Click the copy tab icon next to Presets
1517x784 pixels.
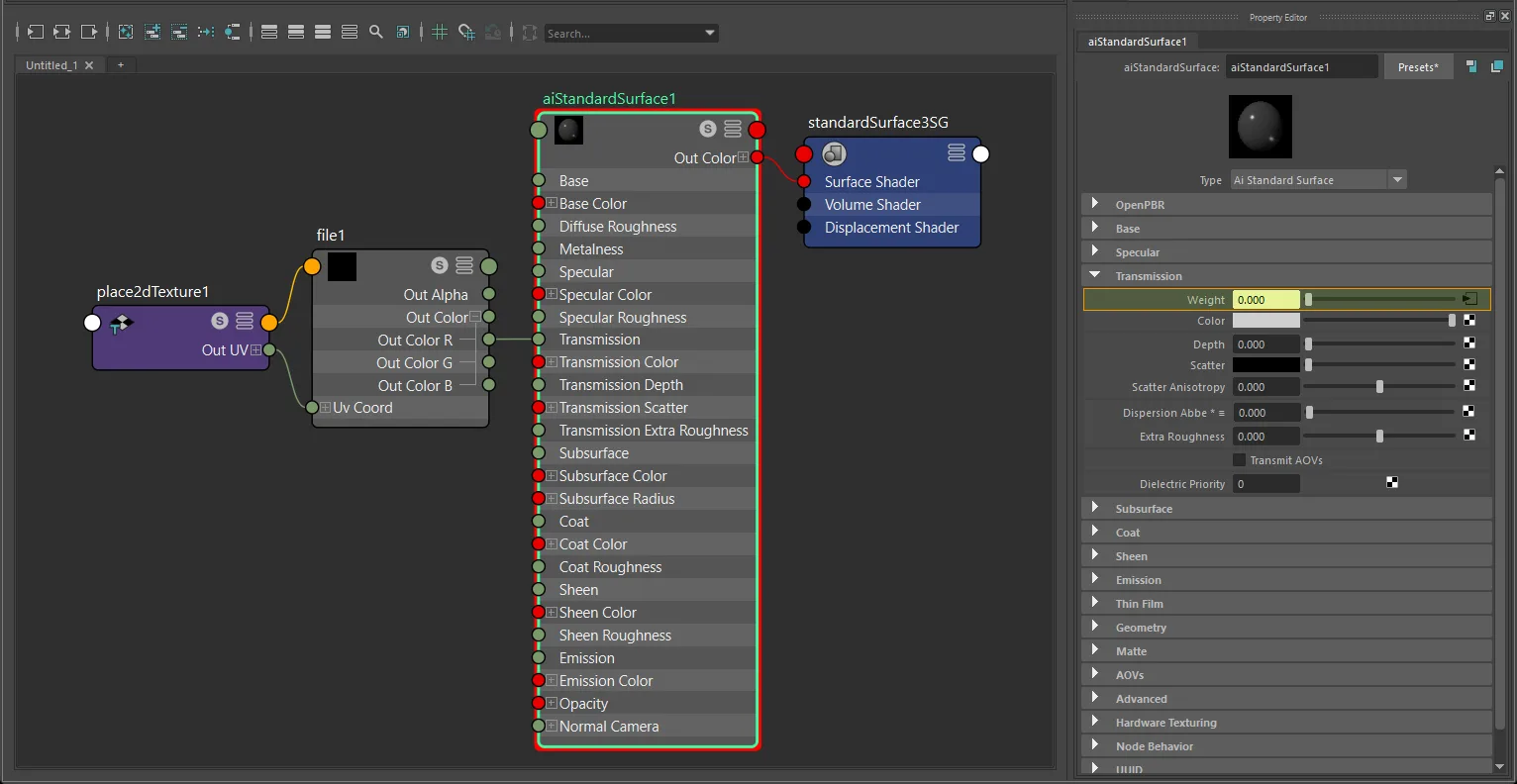1497,66
